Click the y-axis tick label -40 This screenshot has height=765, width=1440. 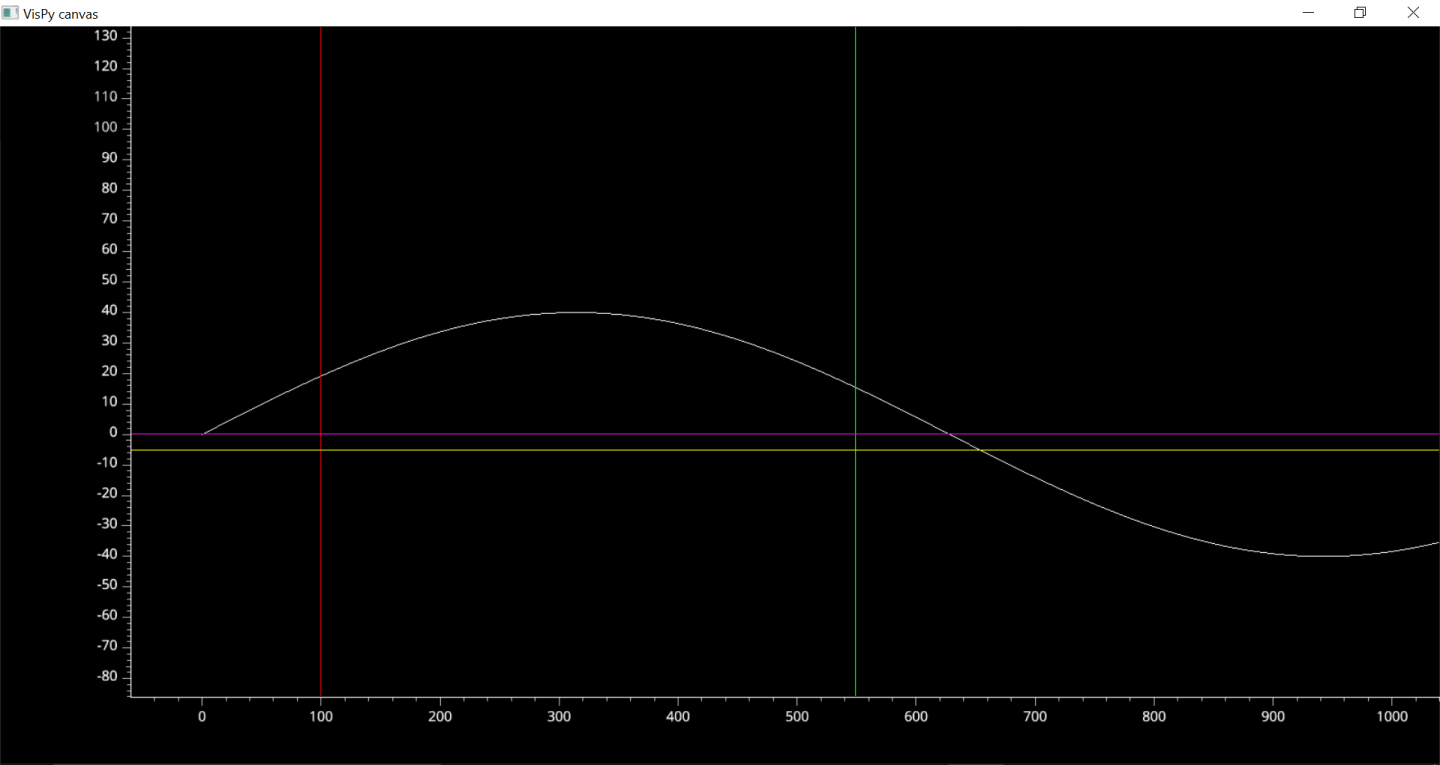(x=107, y=554)
